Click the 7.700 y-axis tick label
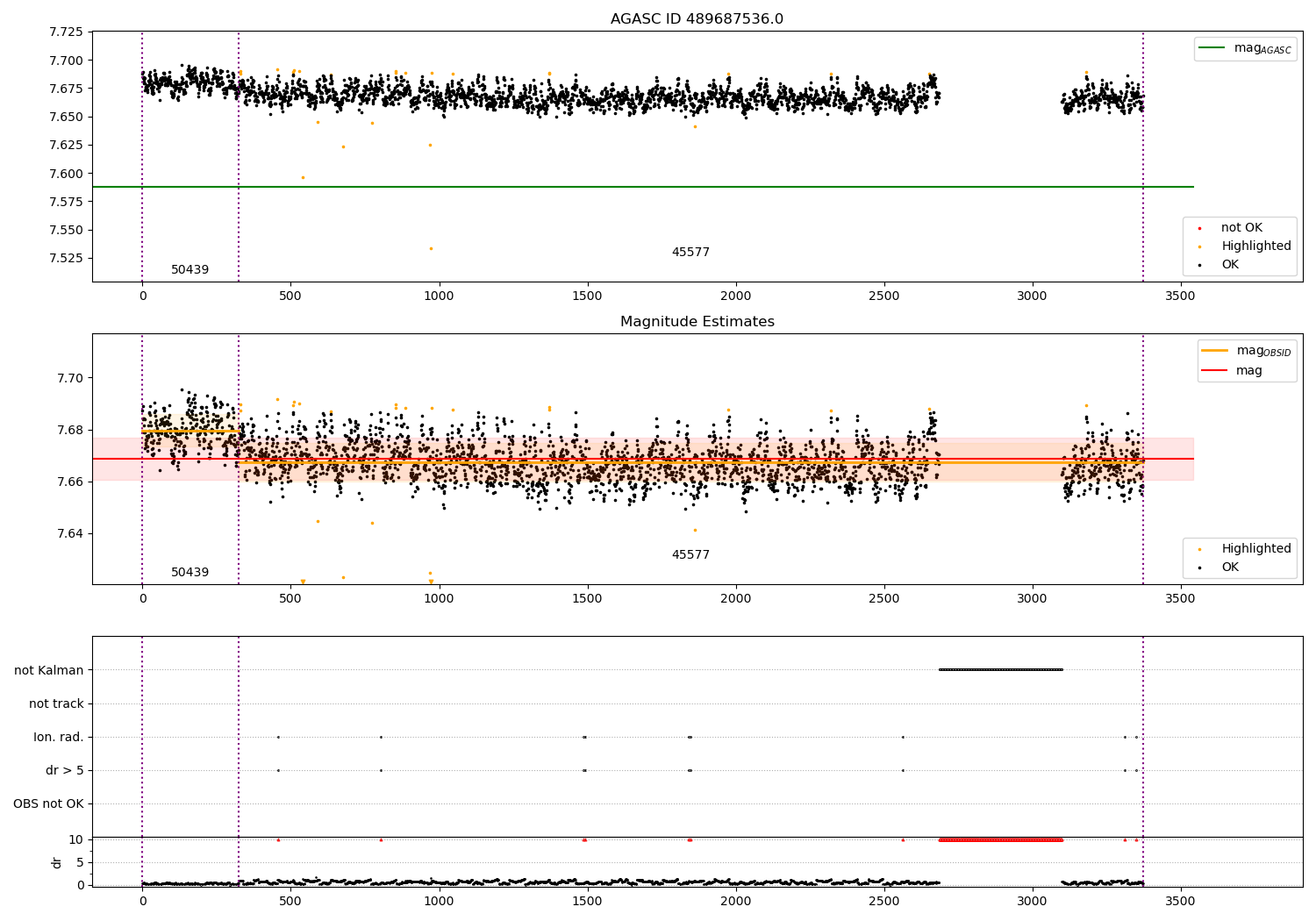Screen dimensions: 1316x921 (66, 61)
